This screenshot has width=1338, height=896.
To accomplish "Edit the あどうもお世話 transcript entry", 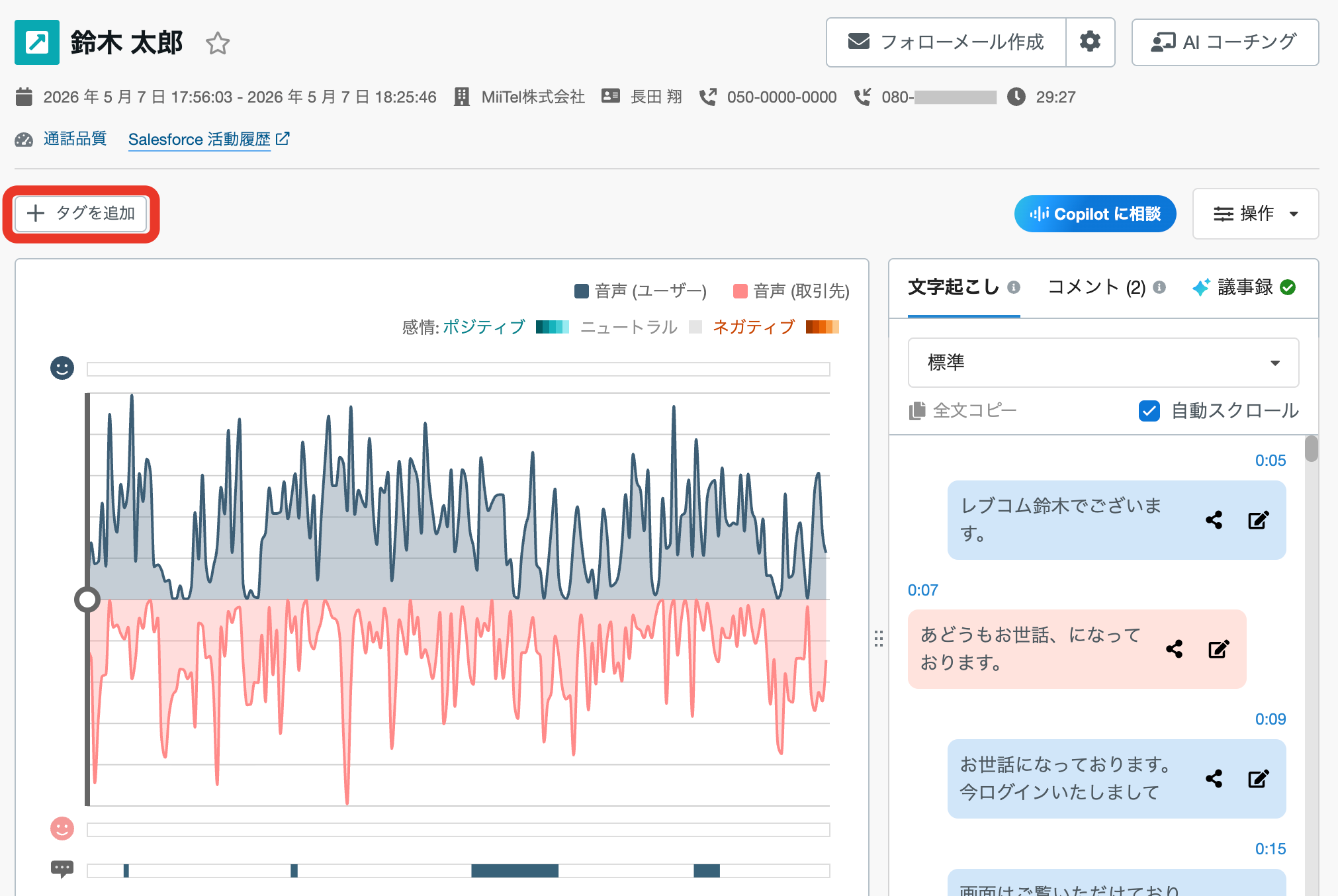I will coord(1219,649).
